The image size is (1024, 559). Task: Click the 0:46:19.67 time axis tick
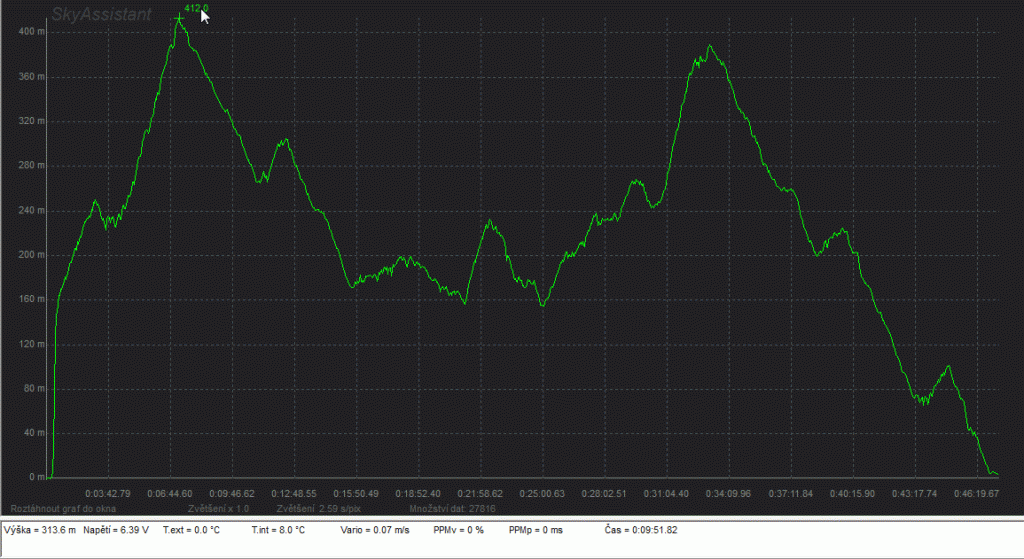[977, 494]
